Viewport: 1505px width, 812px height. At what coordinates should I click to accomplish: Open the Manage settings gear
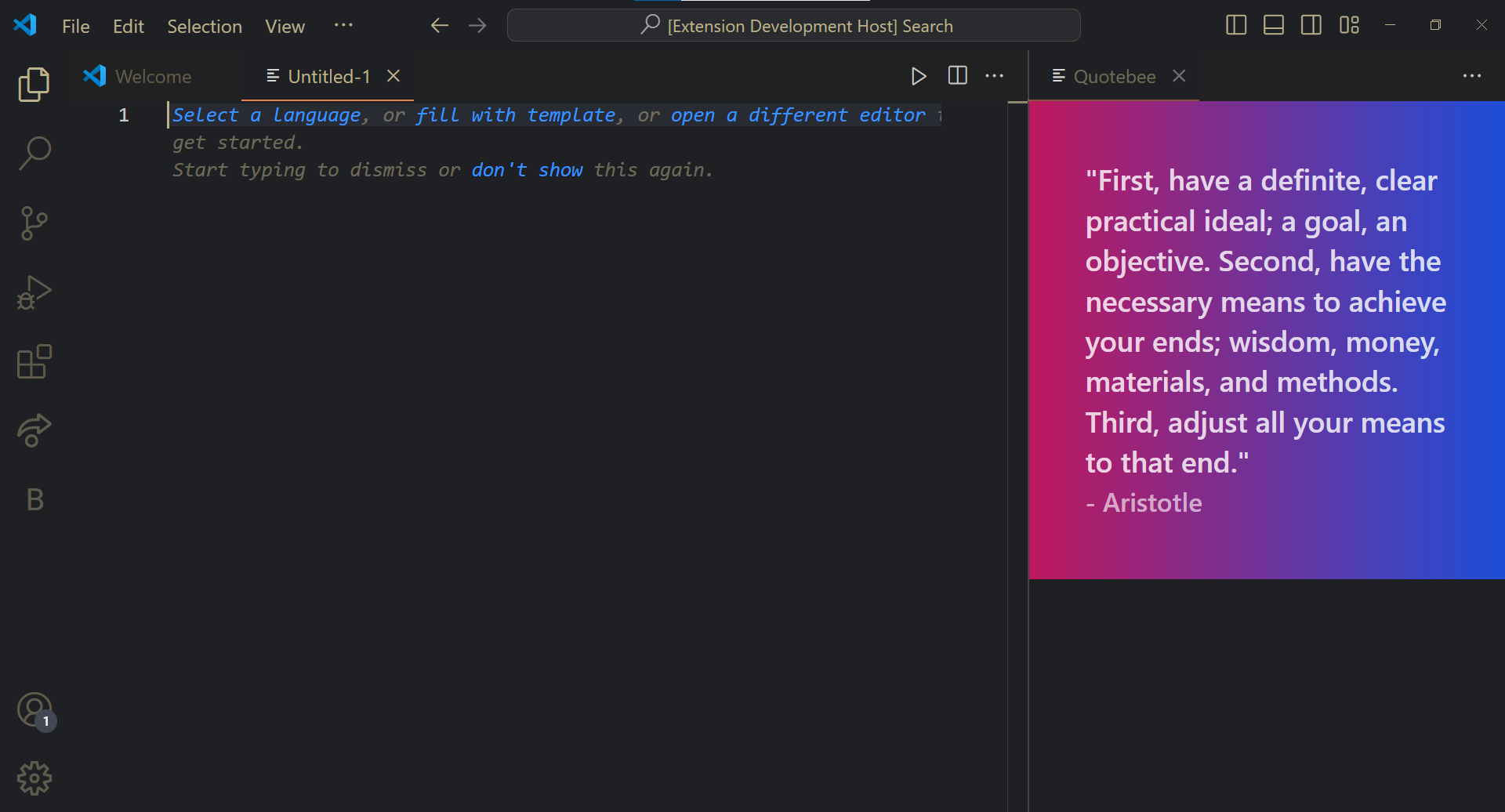pos(34,778)
